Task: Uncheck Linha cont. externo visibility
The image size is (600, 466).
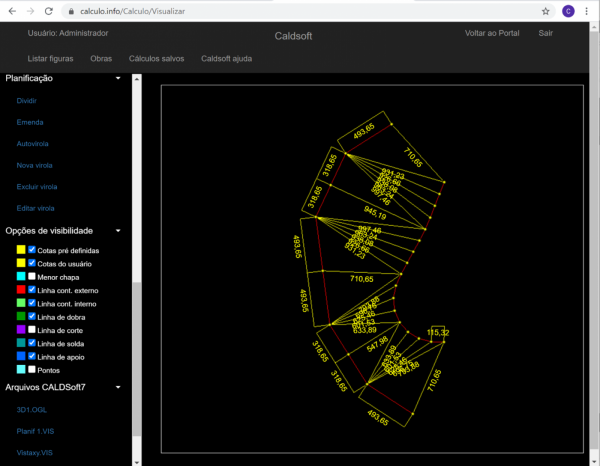Action: (x=32, y=289)
